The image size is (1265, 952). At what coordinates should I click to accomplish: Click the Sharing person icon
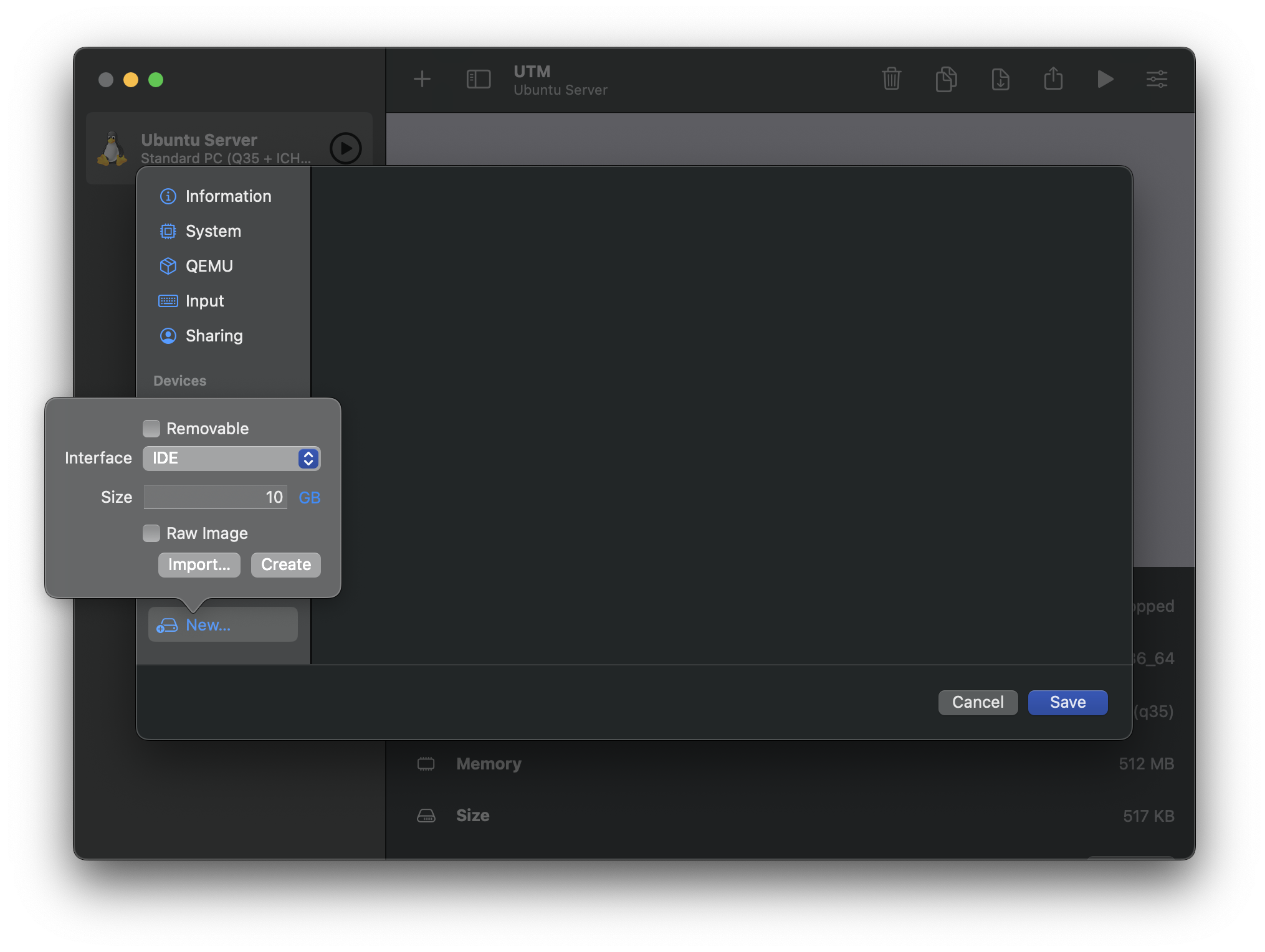tap(168, 336)
